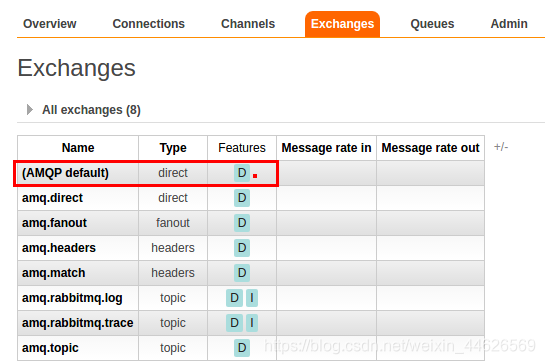Click the D badge in amq.rabbitmq.trace row
This screenshot has width=545, height=364.
click(x=234, y=323)
